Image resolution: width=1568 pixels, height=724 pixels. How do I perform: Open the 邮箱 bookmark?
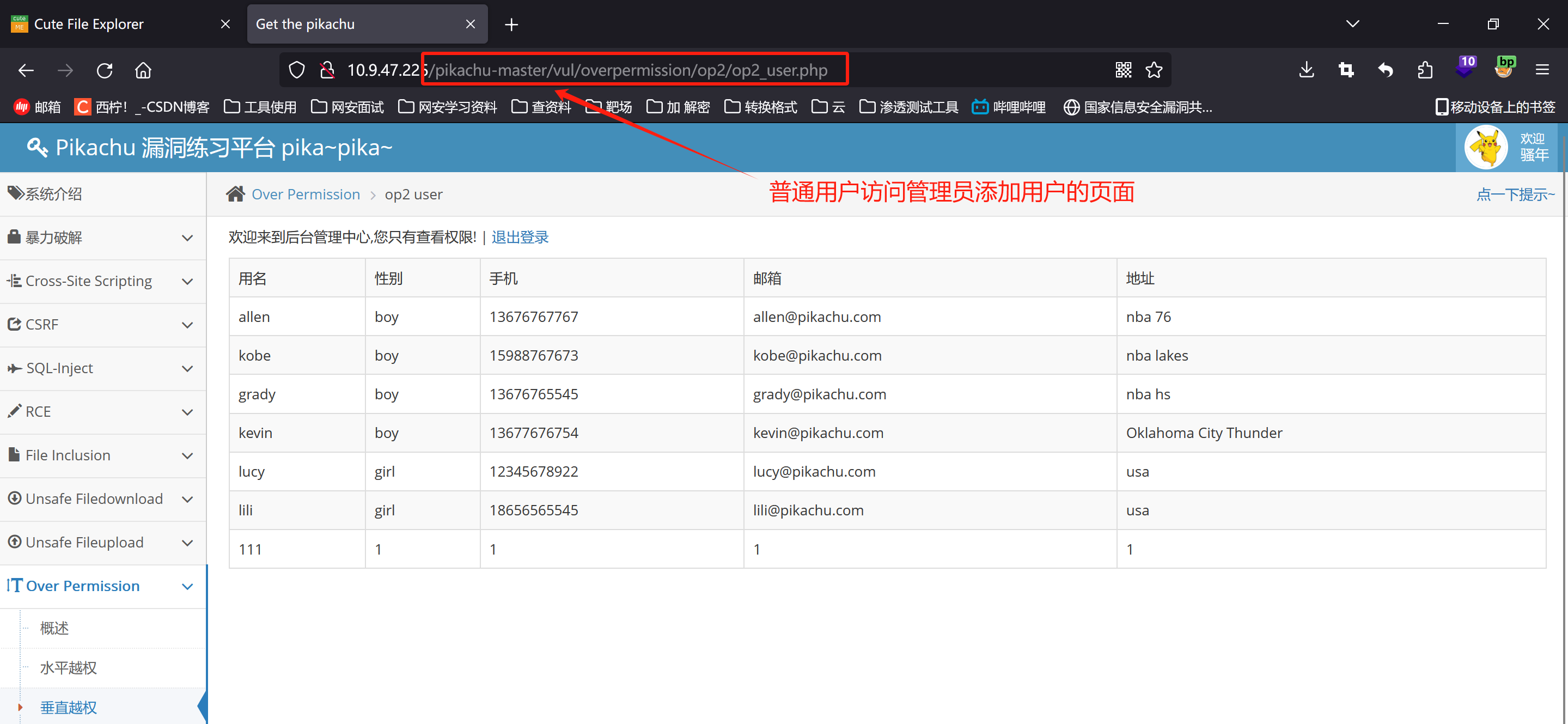[x=38, y=107]
